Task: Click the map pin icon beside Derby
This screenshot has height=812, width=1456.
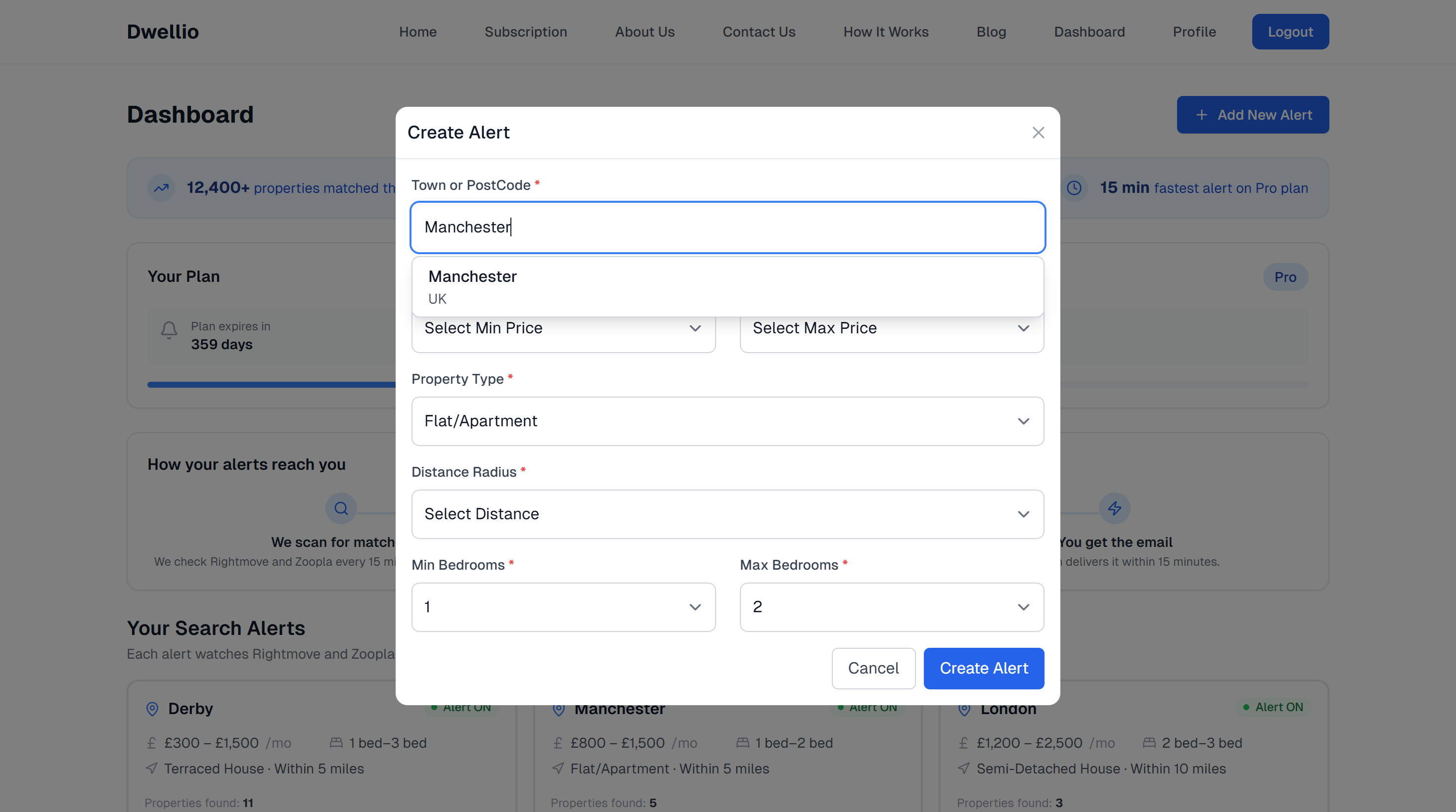Action: (151, 709)
